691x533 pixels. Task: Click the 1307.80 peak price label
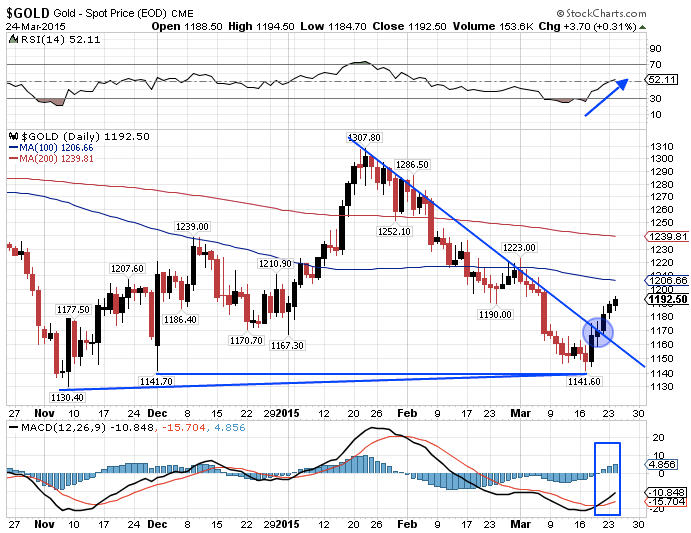[x=364, y=137]
